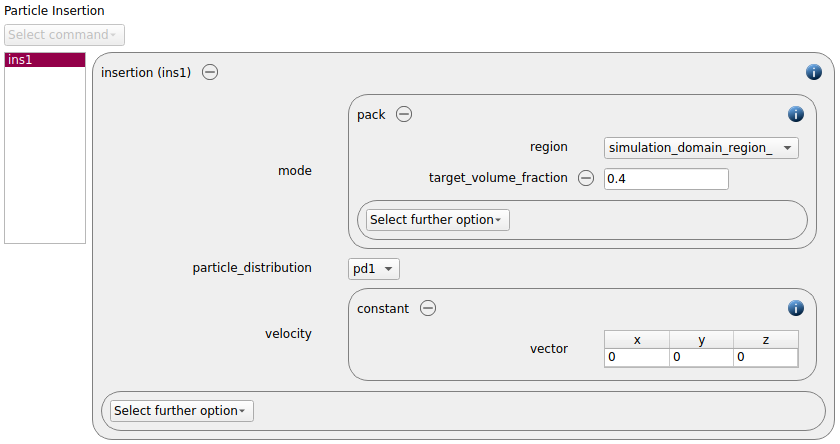The height and width of the screenshot is (444, 840).
Task: Click empty area of command list
Action: [45, 155]
